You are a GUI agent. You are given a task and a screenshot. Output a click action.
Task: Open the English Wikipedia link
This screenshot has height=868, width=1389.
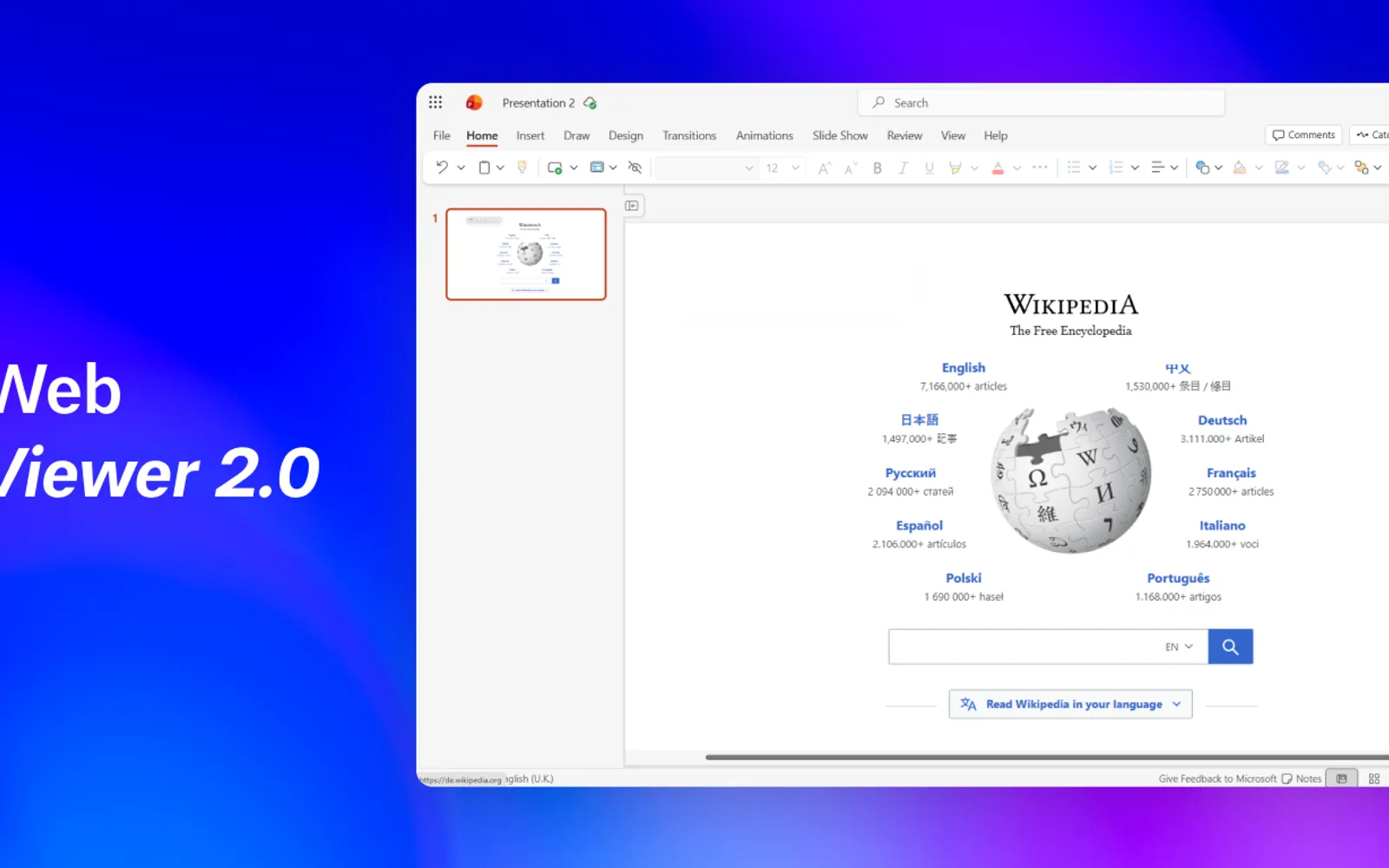click(964, 368)
